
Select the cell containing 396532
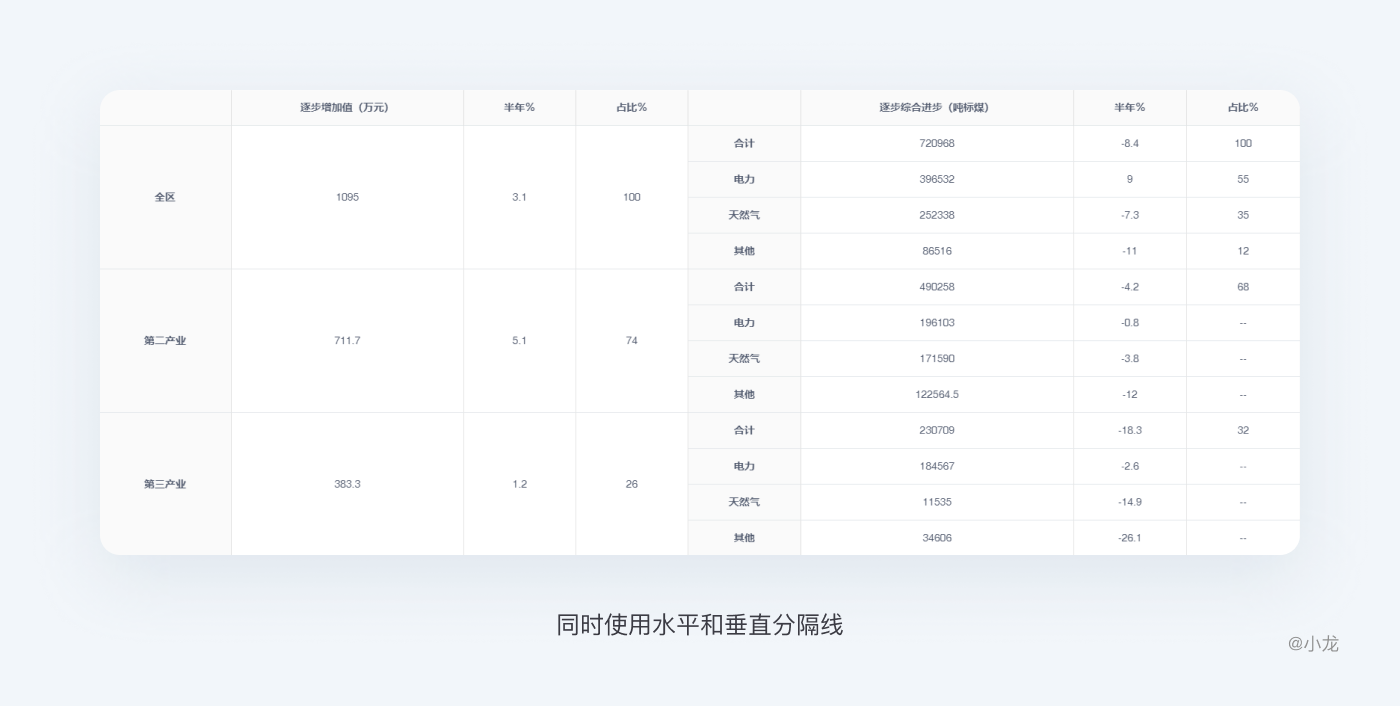click(x=937, y=179)
